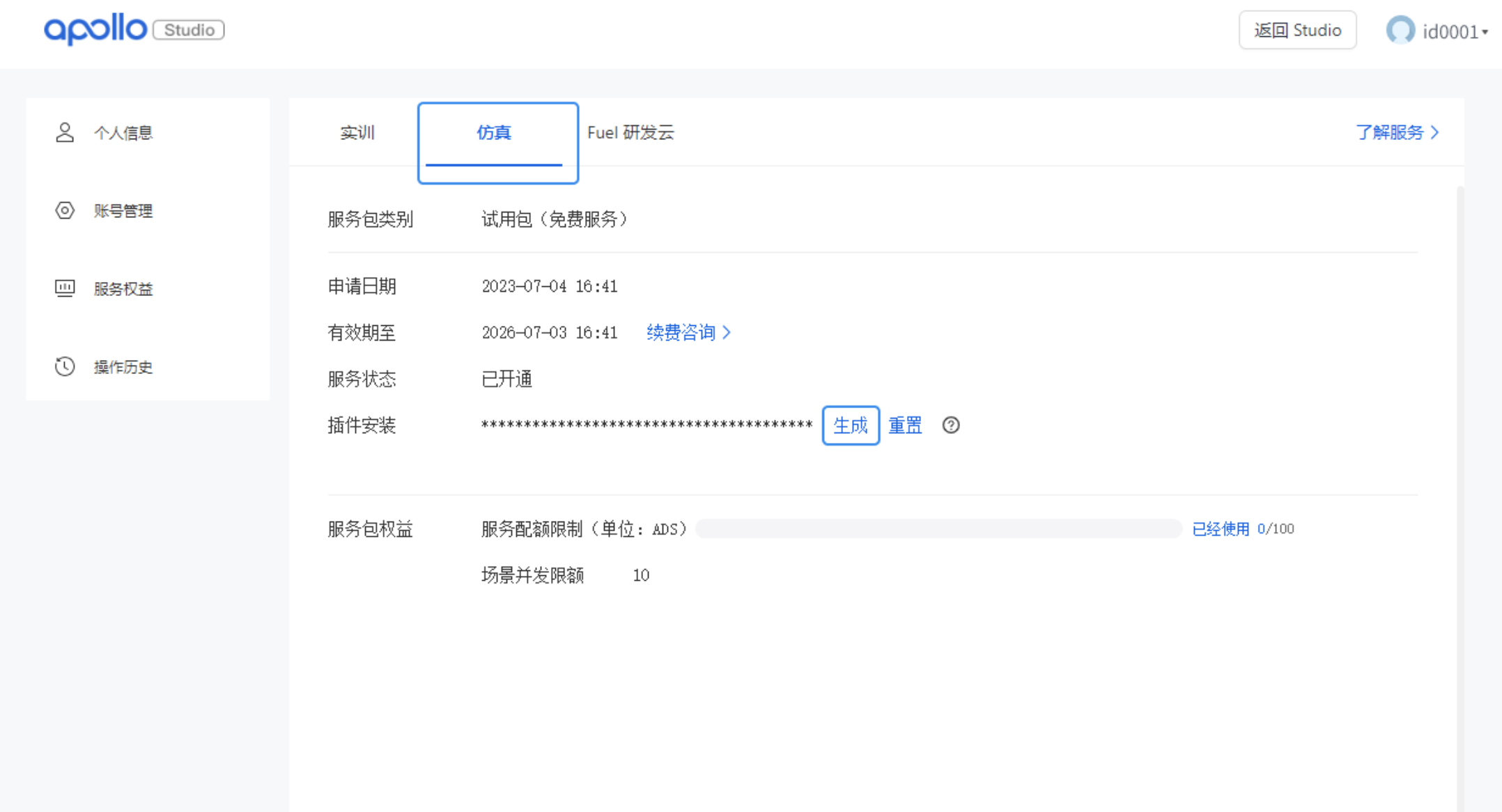Click the 生成 button to generate plugin key

click(851, 425)
